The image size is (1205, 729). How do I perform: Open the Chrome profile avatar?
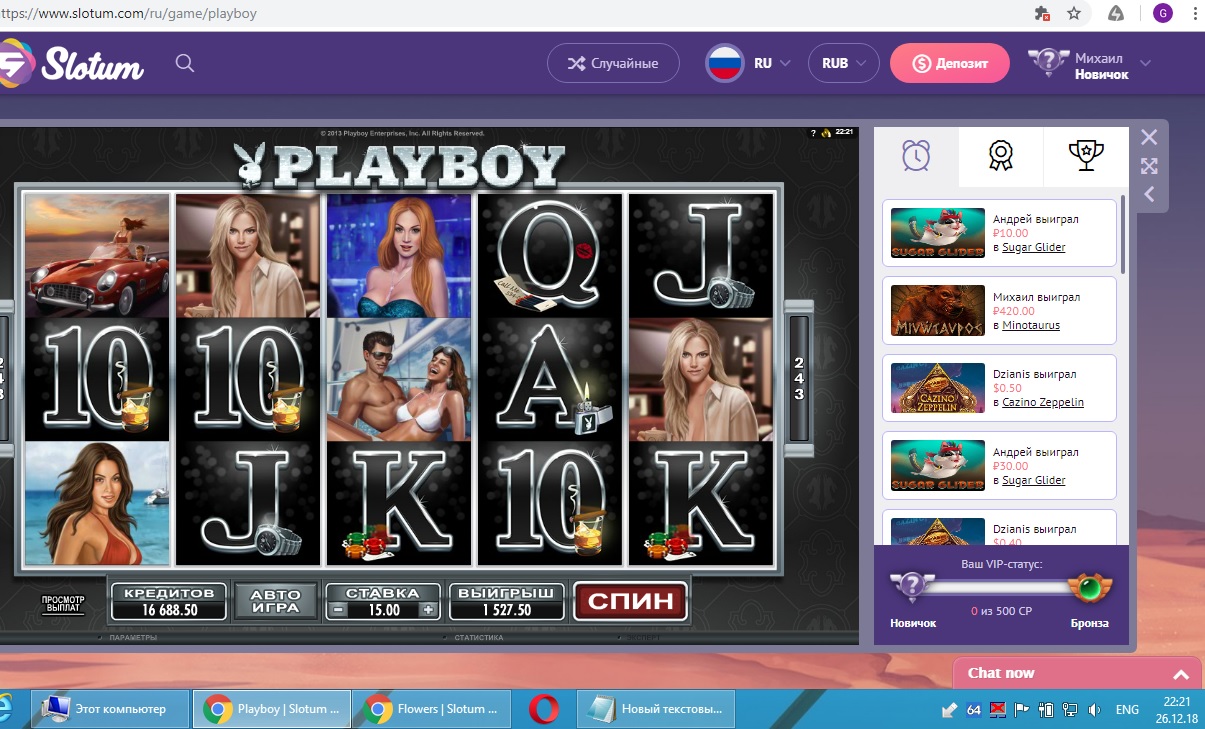[1163, 13]
